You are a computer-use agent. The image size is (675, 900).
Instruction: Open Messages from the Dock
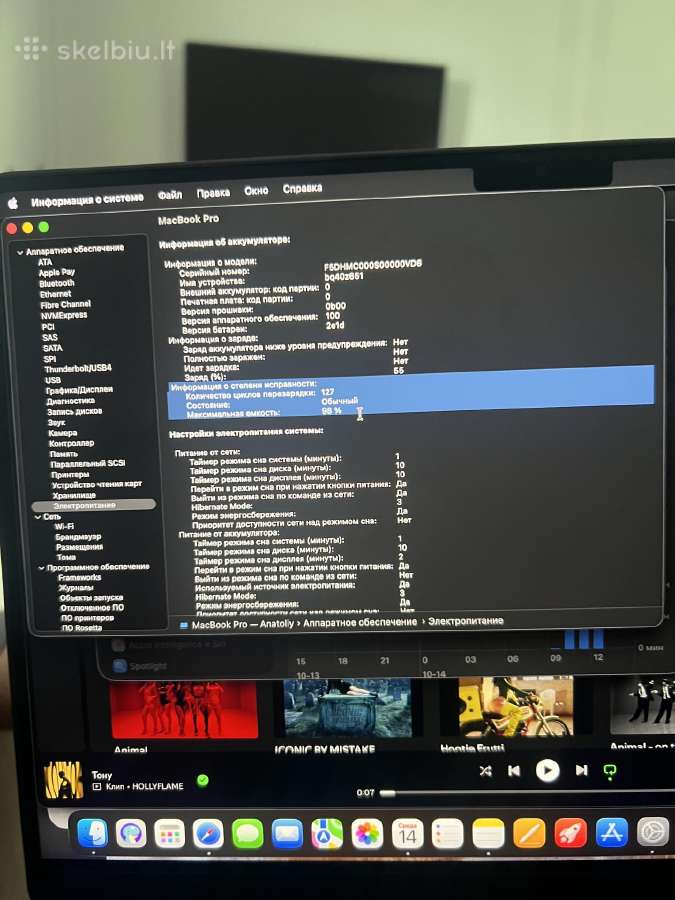(x=247, y=833)
